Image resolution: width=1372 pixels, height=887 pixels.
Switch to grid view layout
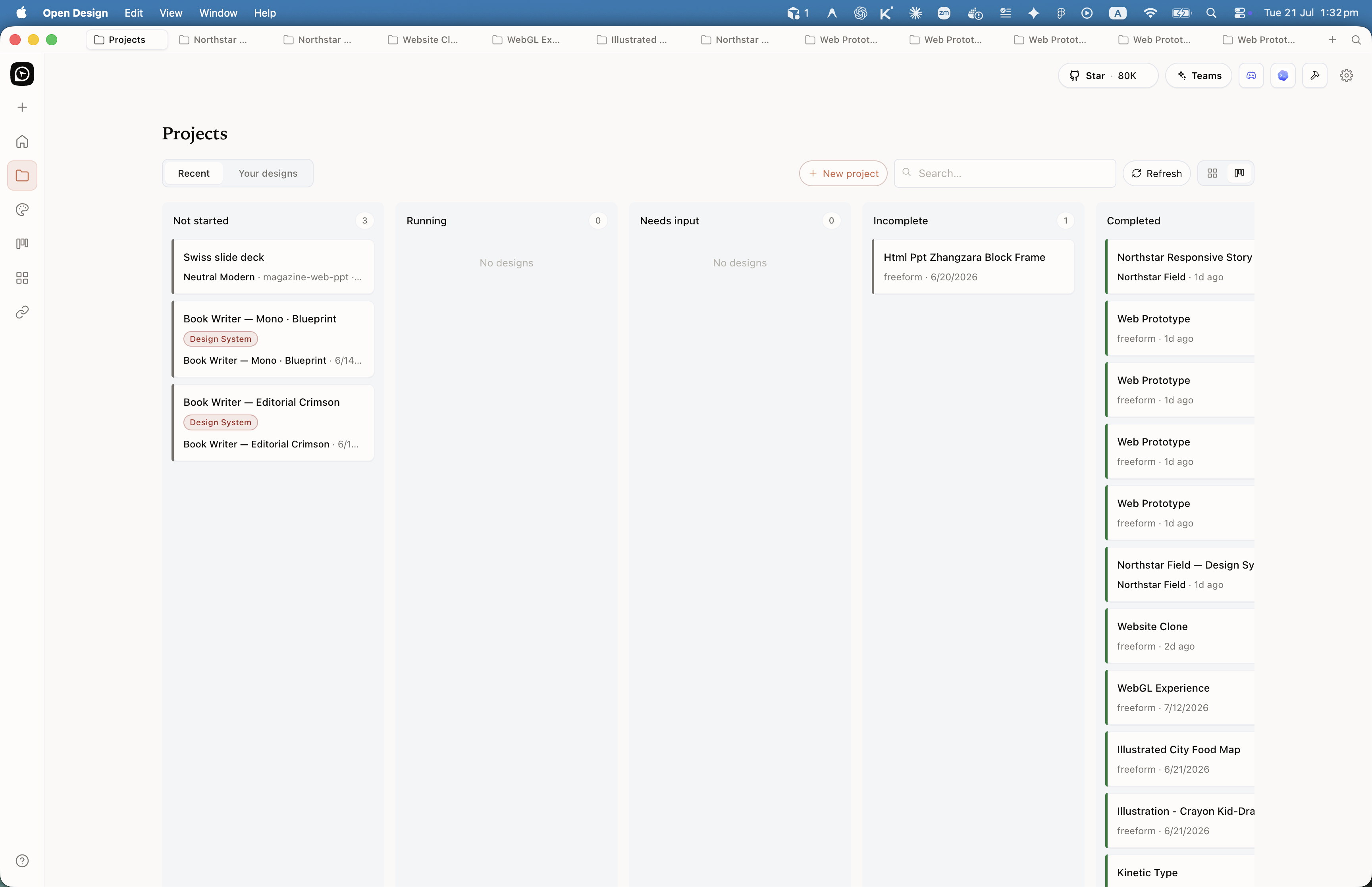(x=1212, y=174)
